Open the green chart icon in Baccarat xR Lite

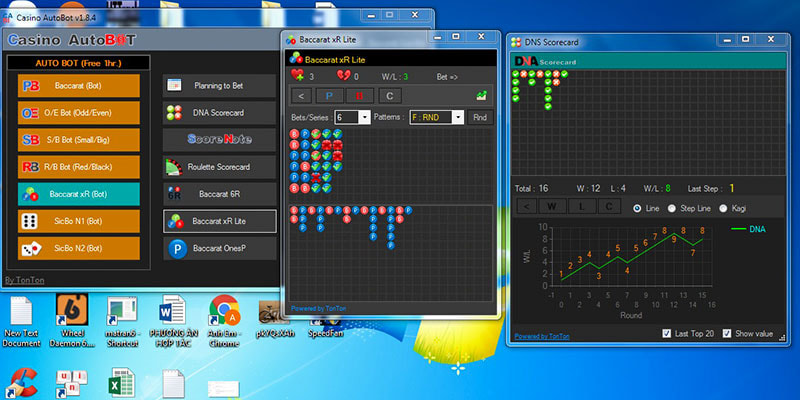(x=481, y=95)
